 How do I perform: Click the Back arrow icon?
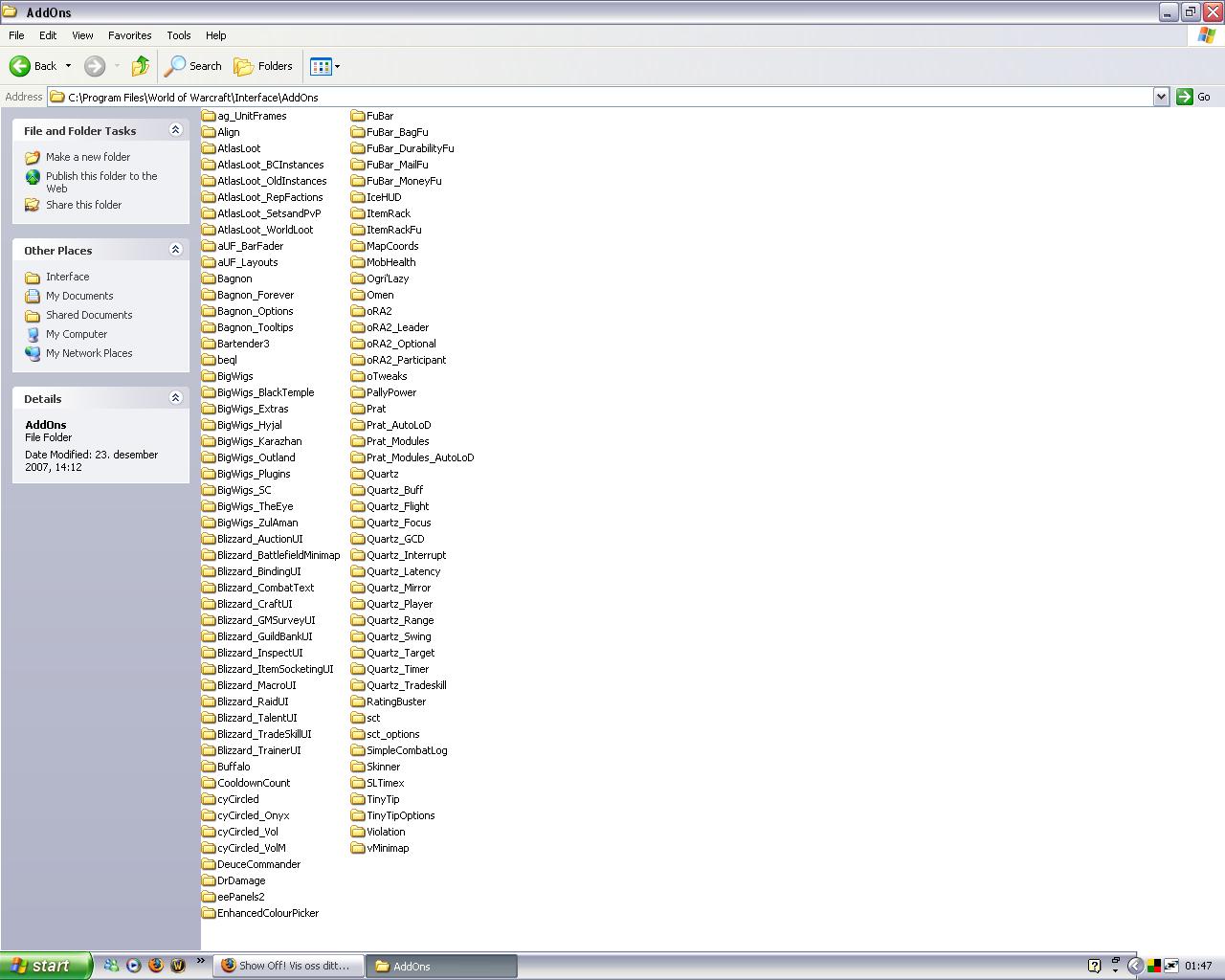(x=20, y=66)
